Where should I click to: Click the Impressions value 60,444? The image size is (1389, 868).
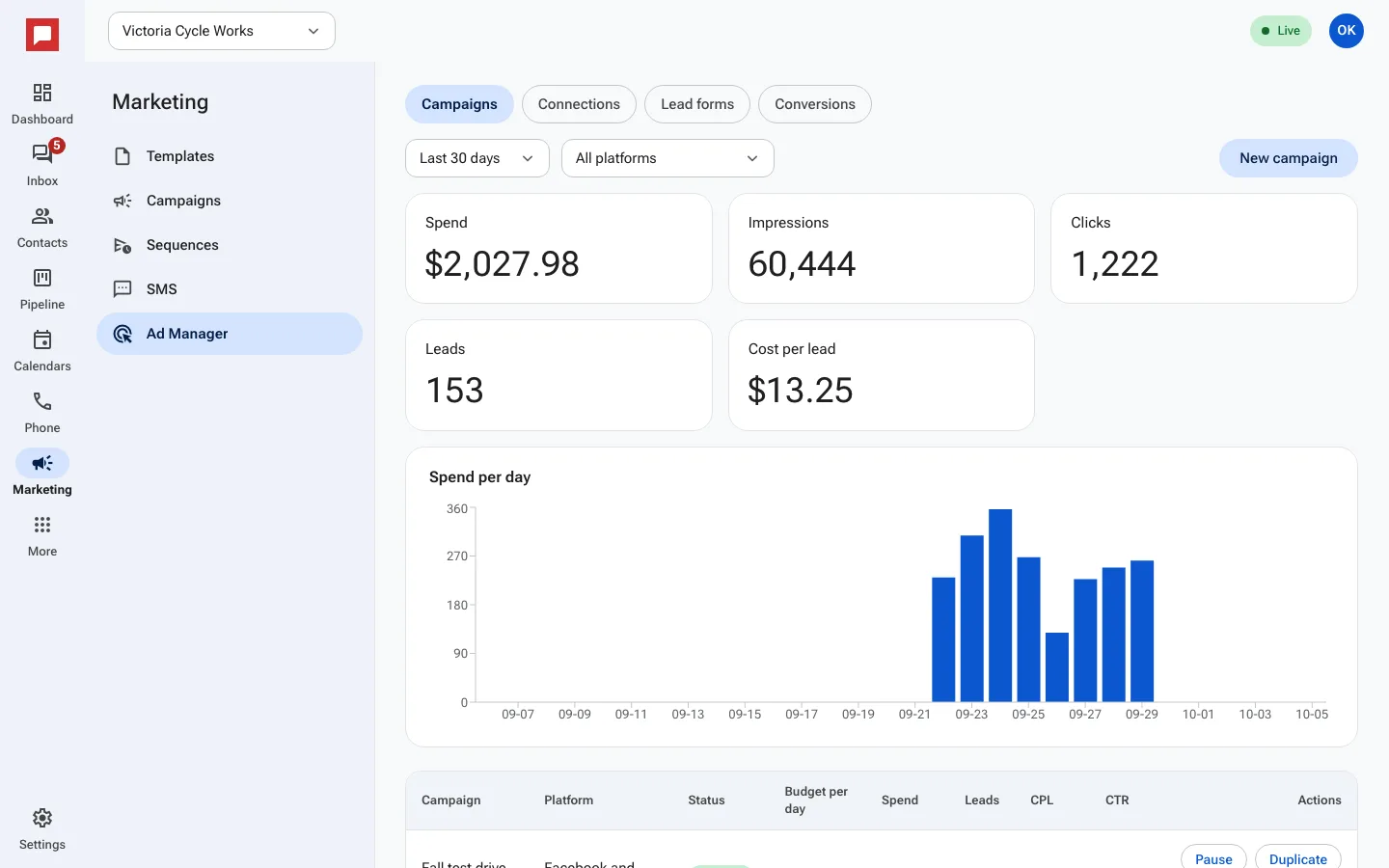(x=802, y=264)
